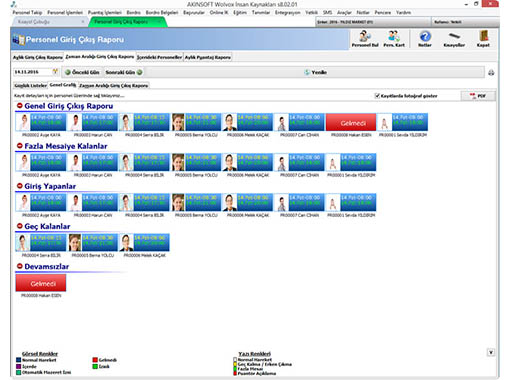Screen dimensions: 510x380
Task: Open the Pers. Kart icon
Action: 394,38
